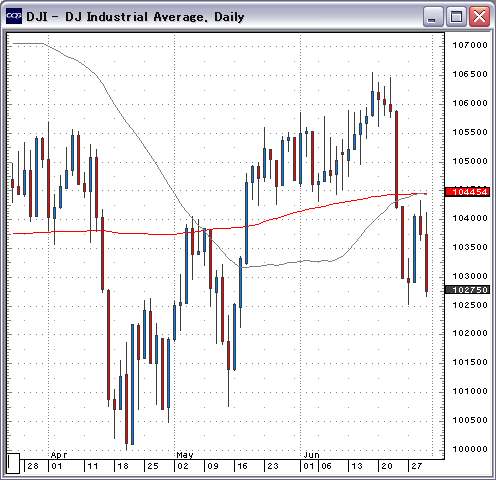496x480 pixels.
Task: Click the tall red candle after June 20
Action: coord(397,159)
